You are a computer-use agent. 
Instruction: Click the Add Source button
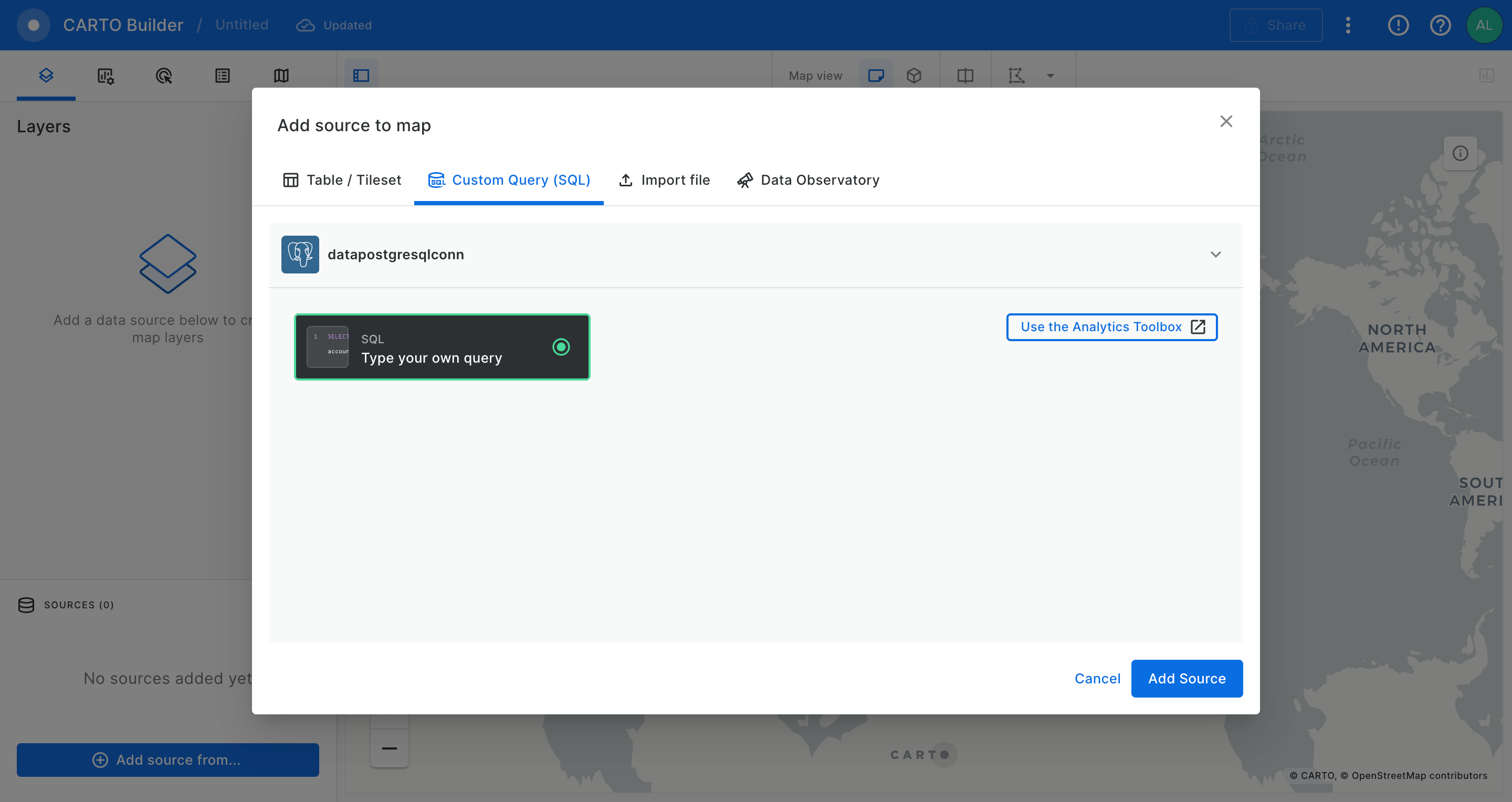1186,679
